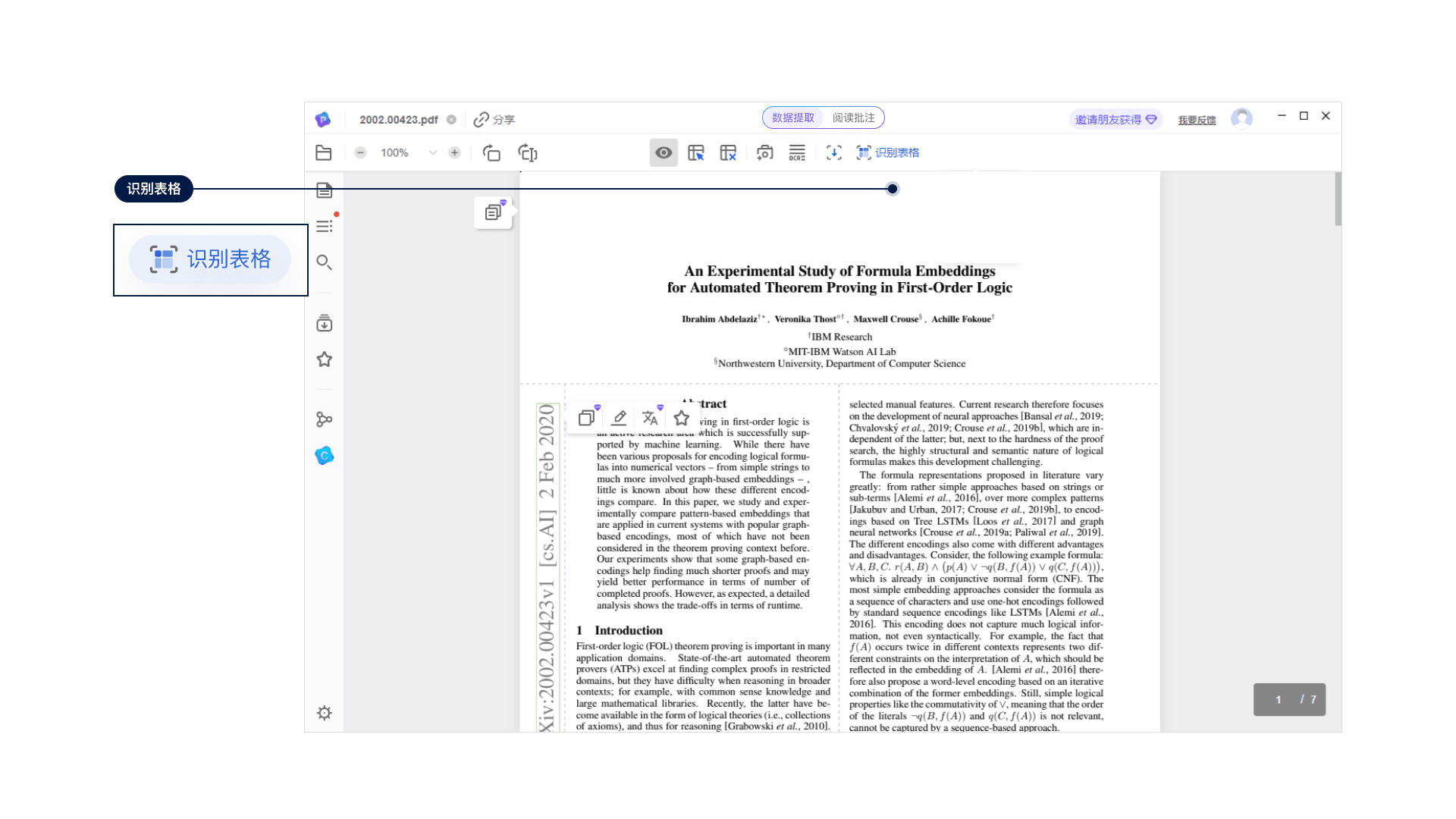
Task: Open the search panel in sidebar
Action: coord(324,262)
